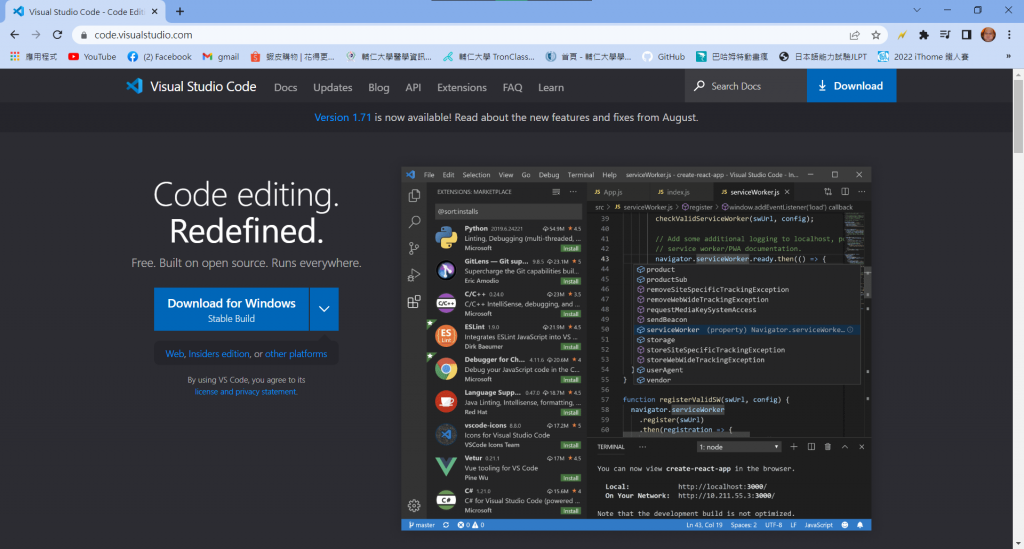The image size is (1024, 549).
Task: Open the Learn navigation item
Action: [551, 87]
